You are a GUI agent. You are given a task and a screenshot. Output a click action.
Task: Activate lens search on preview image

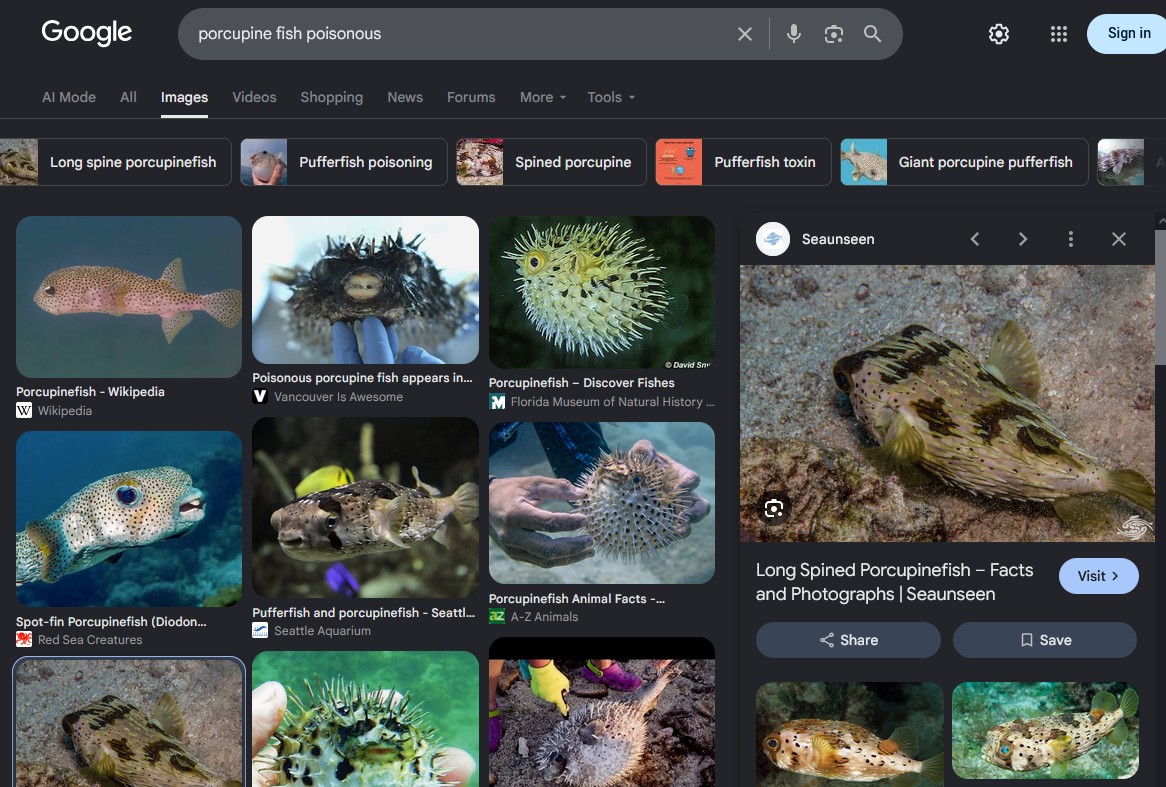pyautogui.click(x=773, y=509)
